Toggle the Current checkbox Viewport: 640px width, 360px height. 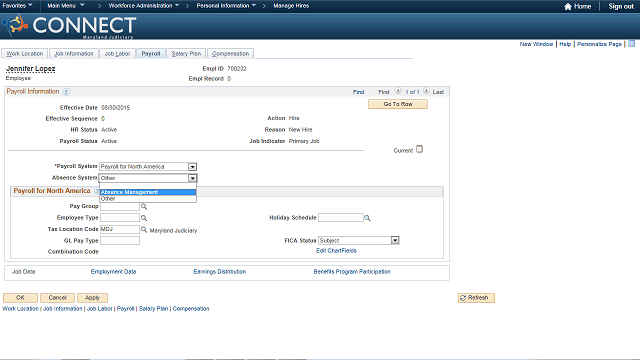(420, 149)
